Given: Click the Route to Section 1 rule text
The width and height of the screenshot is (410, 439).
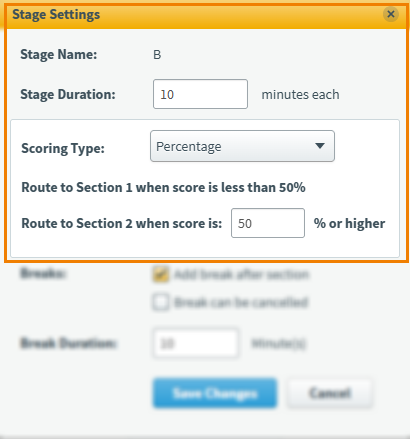Looking at the screenshot, I should point(163,187).
